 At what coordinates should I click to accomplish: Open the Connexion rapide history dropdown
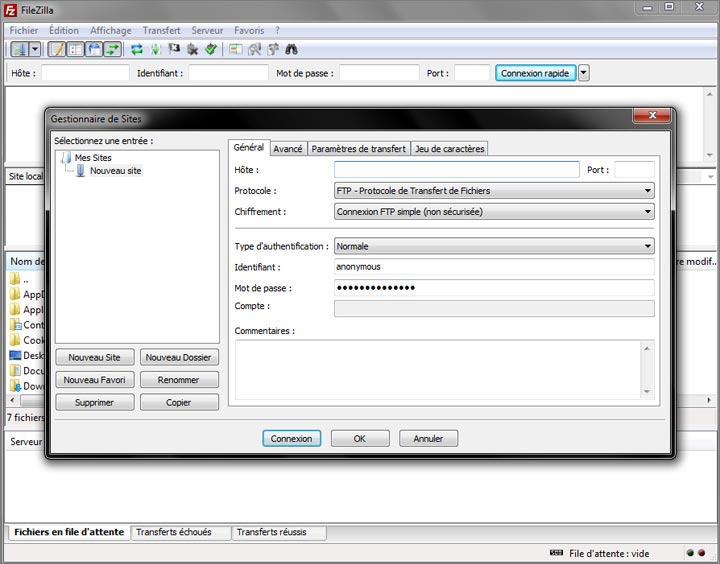tap(584, 73)
